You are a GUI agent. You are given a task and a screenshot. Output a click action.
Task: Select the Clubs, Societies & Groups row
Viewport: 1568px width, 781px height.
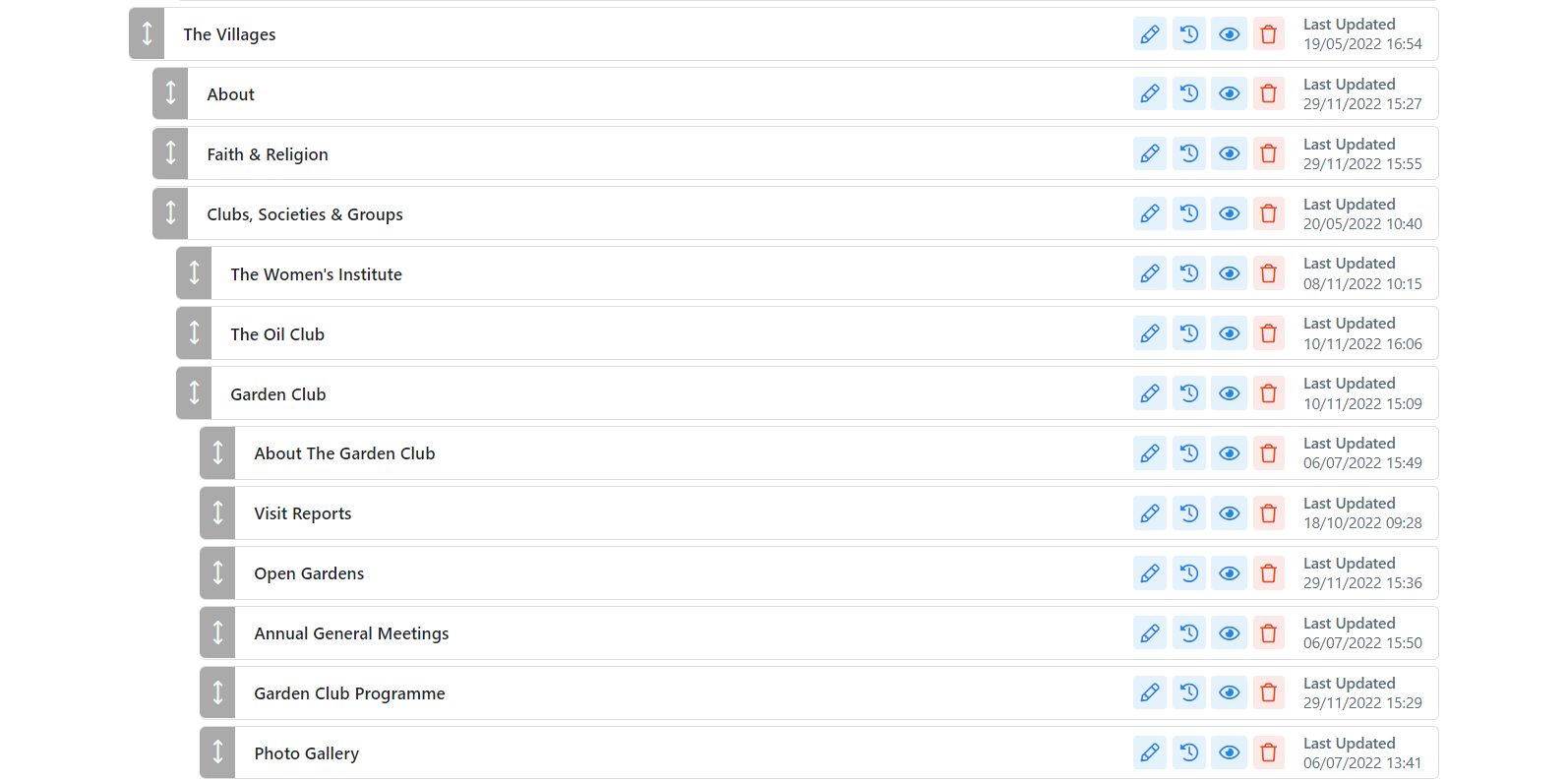(795, 214)
